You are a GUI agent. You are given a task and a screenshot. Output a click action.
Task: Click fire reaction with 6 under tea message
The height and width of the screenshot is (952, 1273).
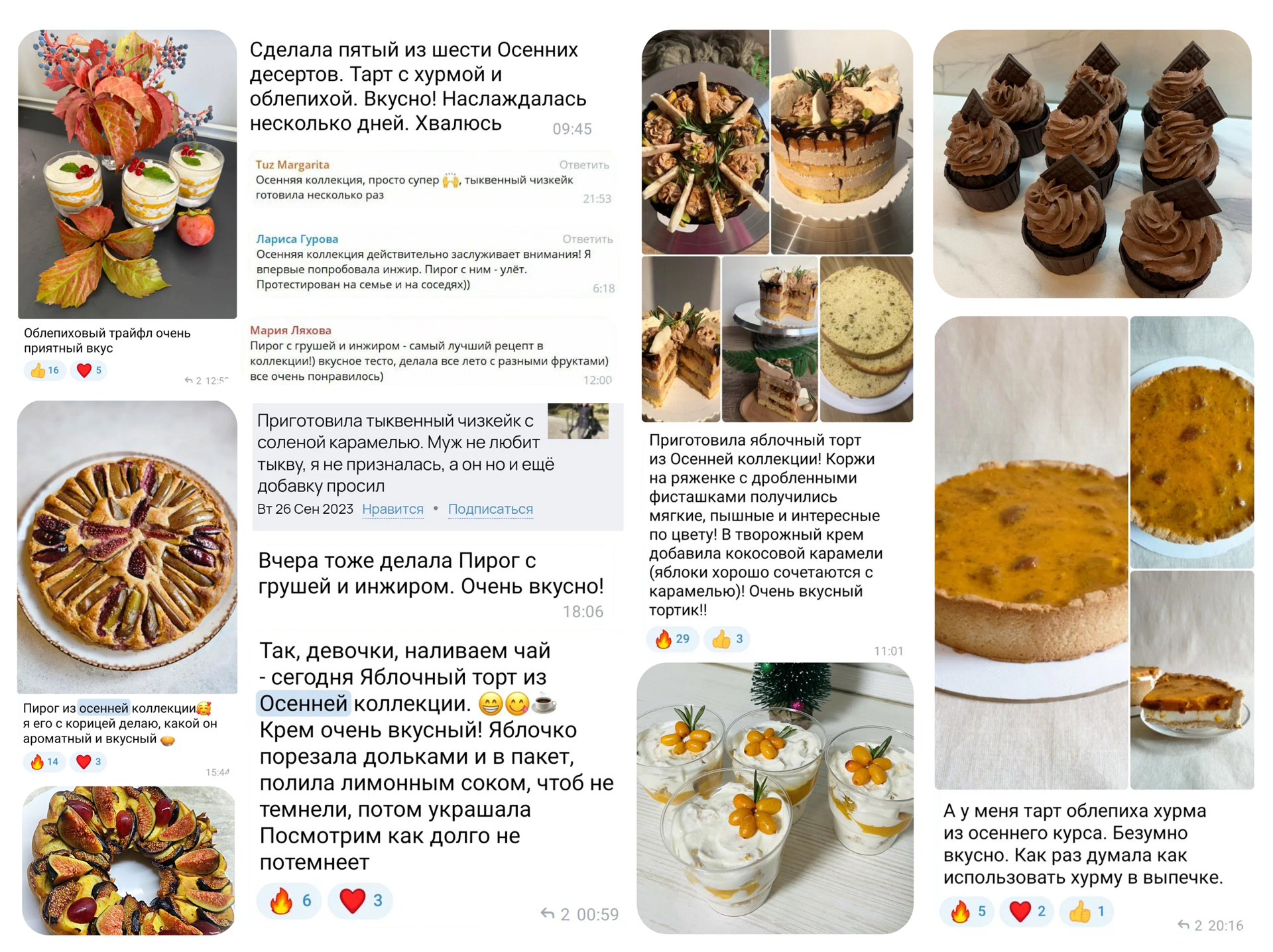pyautogui.click(x=289, y=900)
